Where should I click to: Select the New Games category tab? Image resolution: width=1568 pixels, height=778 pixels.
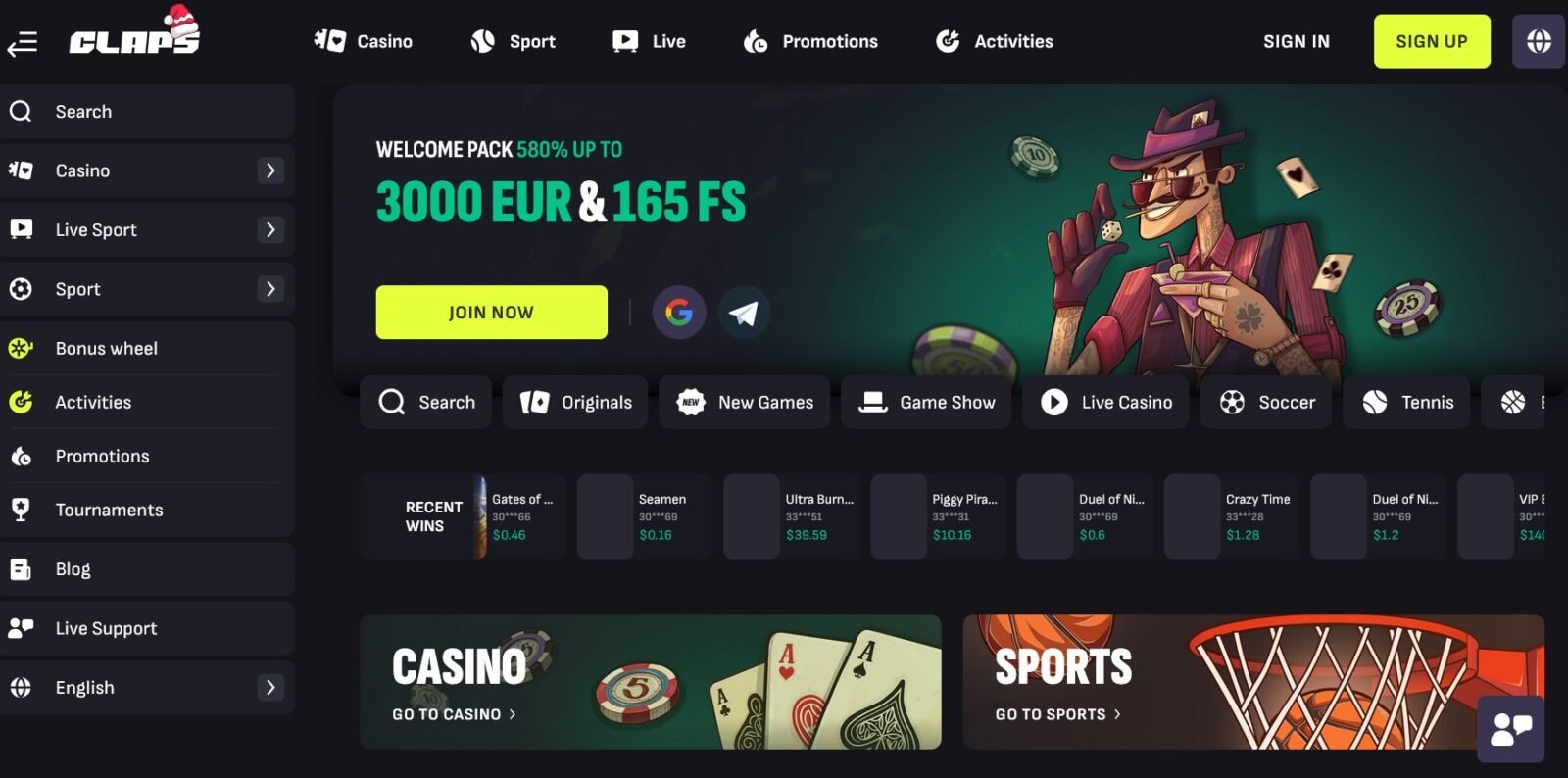745,402
